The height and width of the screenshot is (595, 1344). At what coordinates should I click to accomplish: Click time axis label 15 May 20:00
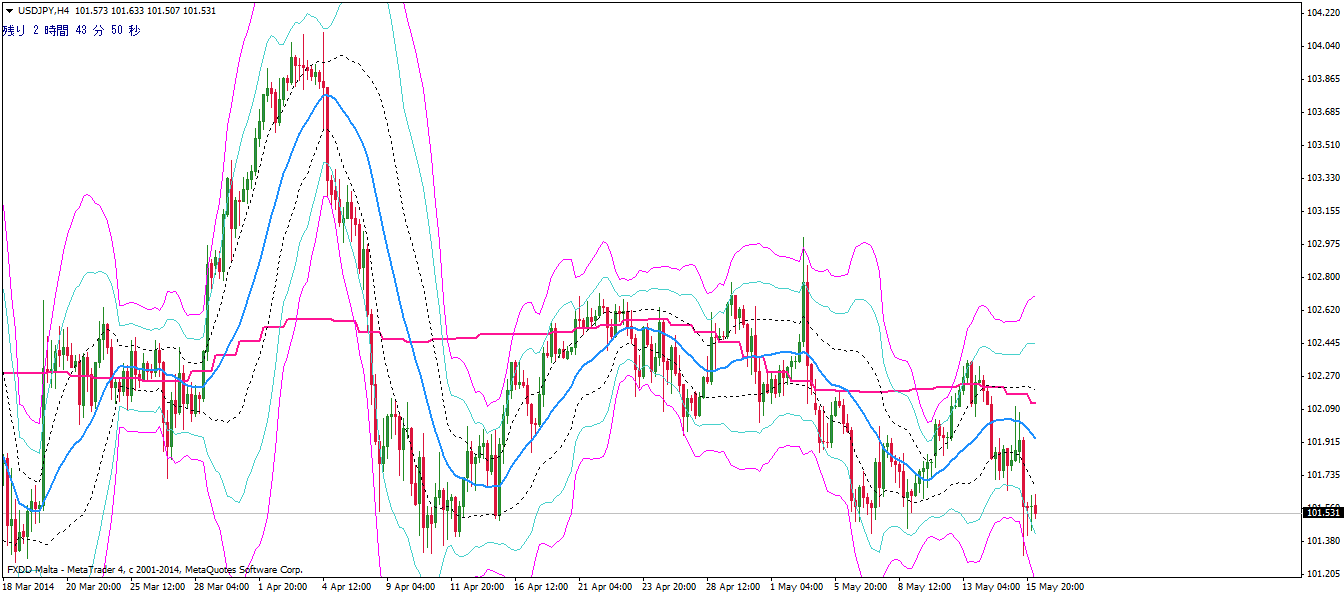[1055, 587]
